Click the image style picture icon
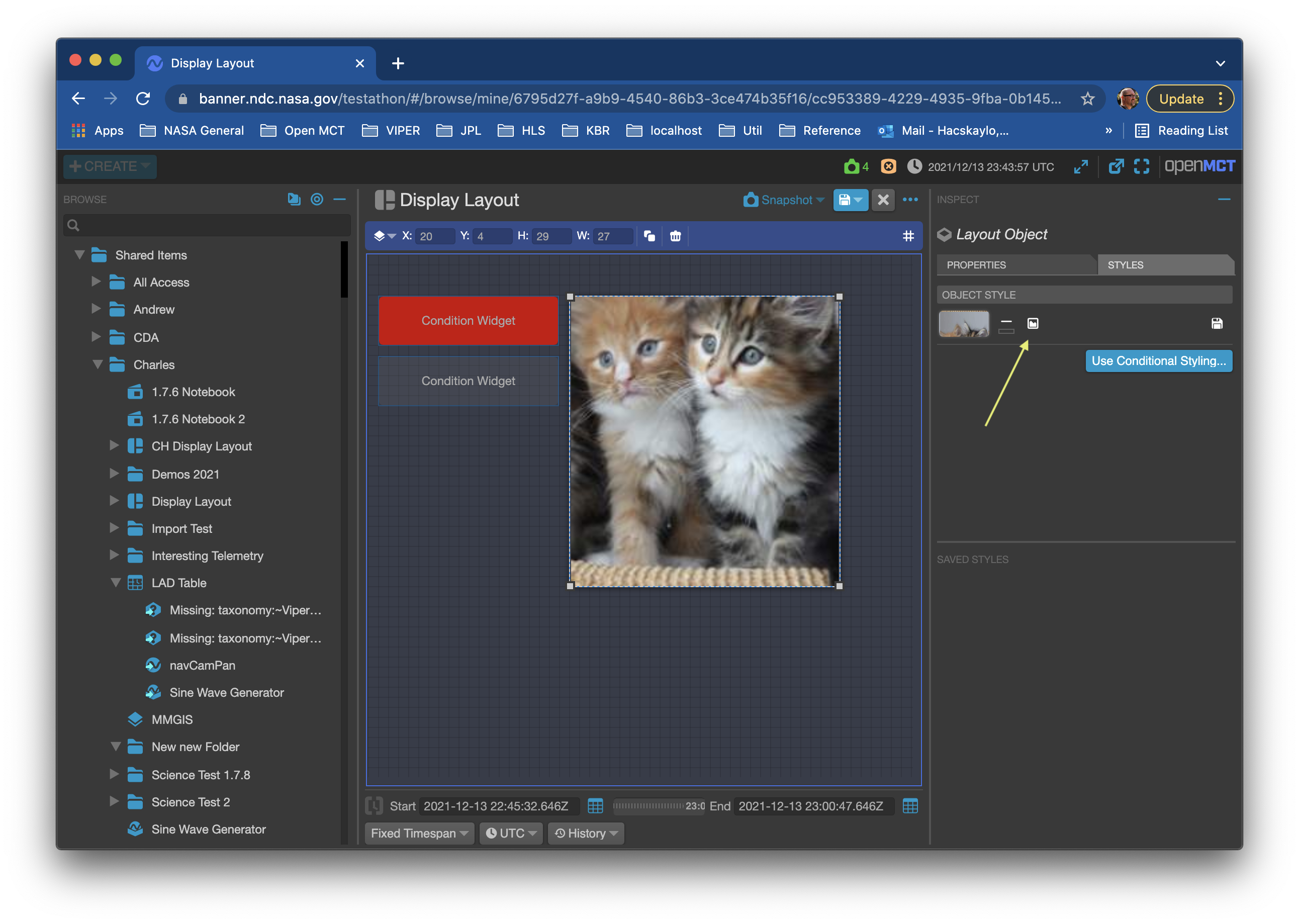 (x=1032, y=324)
